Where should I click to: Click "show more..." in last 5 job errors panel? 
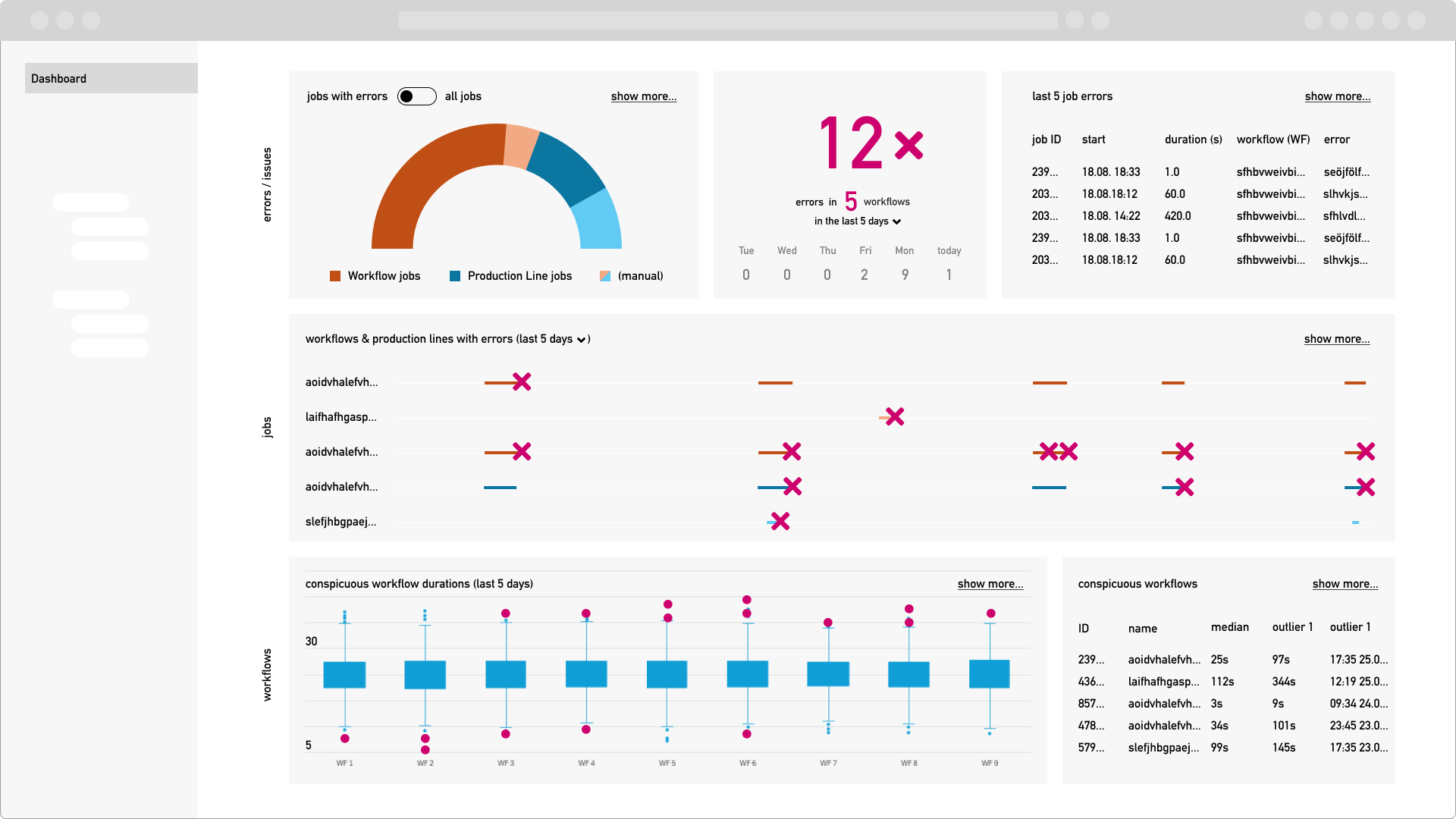click(x=1337, y=96)
